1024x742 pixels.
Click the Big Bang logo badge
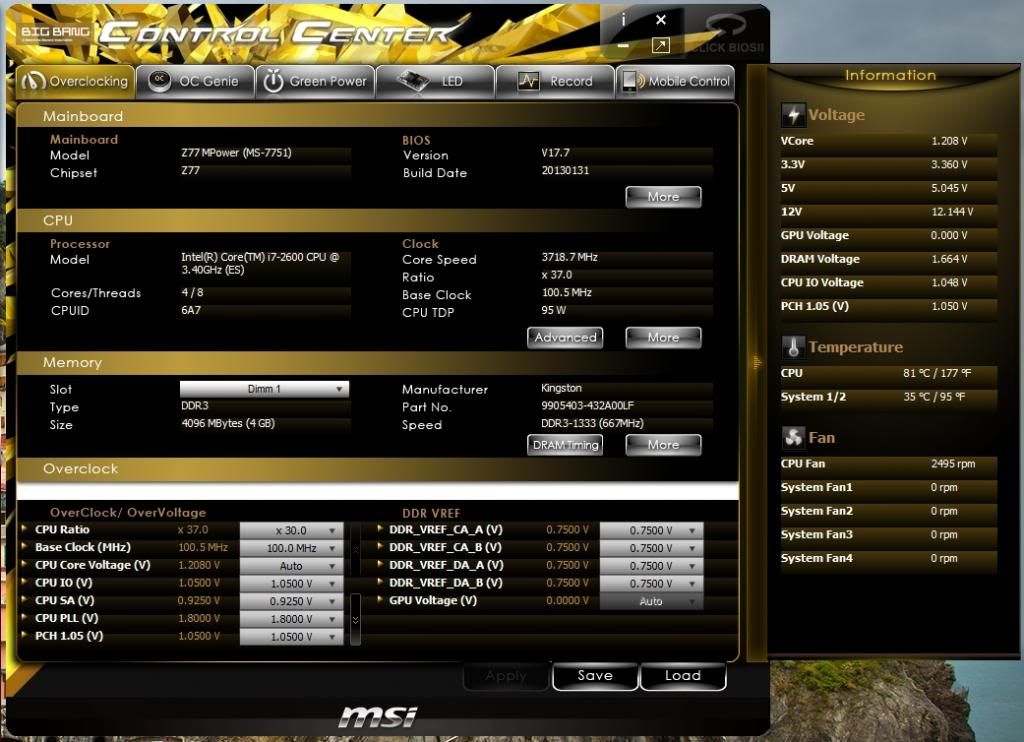(55, 33)
